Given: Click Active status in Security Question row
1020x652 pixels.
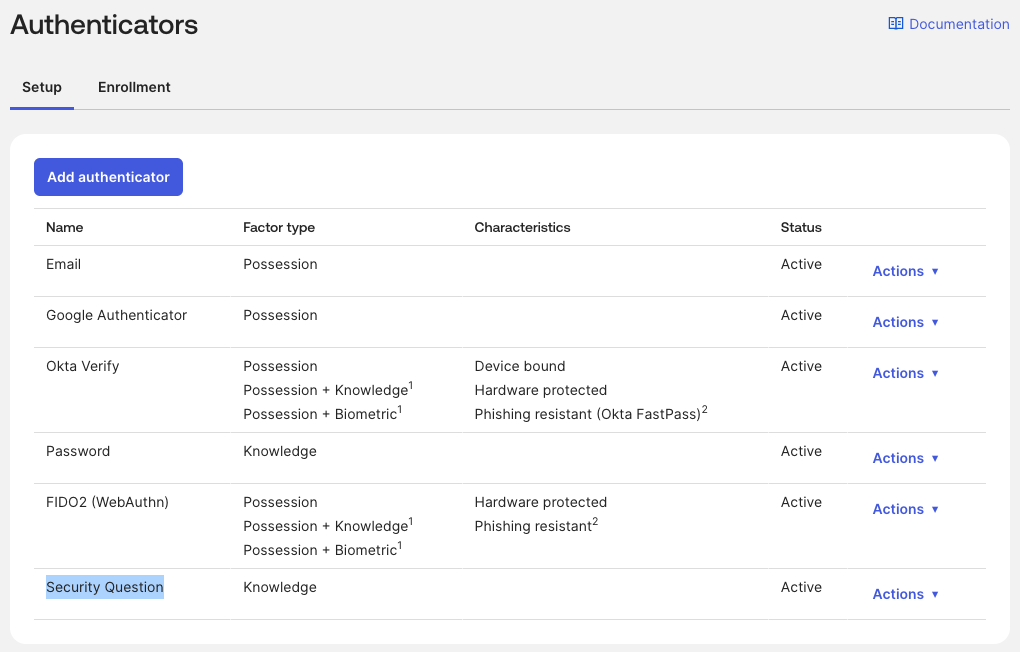Looking at the screenshot, I should click(x=801, y=587).
